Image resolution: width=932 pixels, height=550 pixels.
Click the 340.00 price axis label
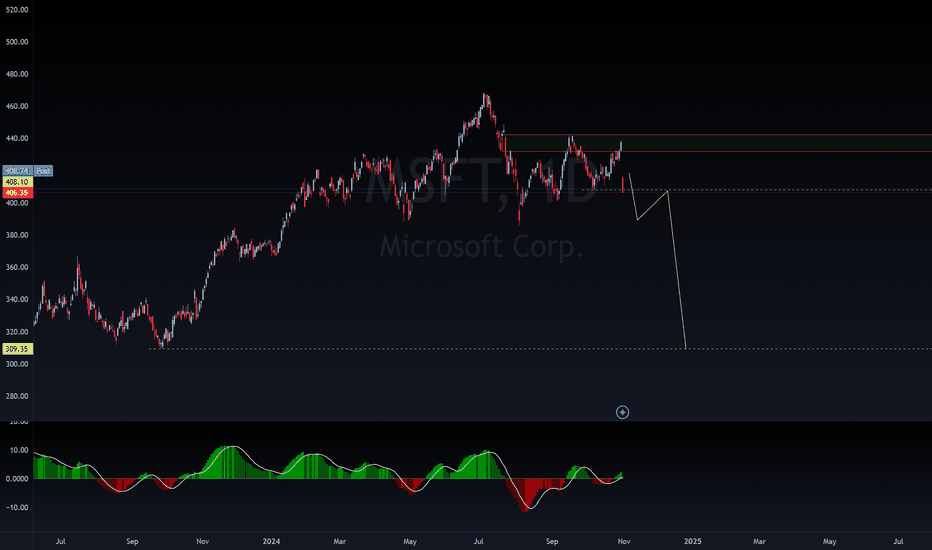click(x=17, y=299)
